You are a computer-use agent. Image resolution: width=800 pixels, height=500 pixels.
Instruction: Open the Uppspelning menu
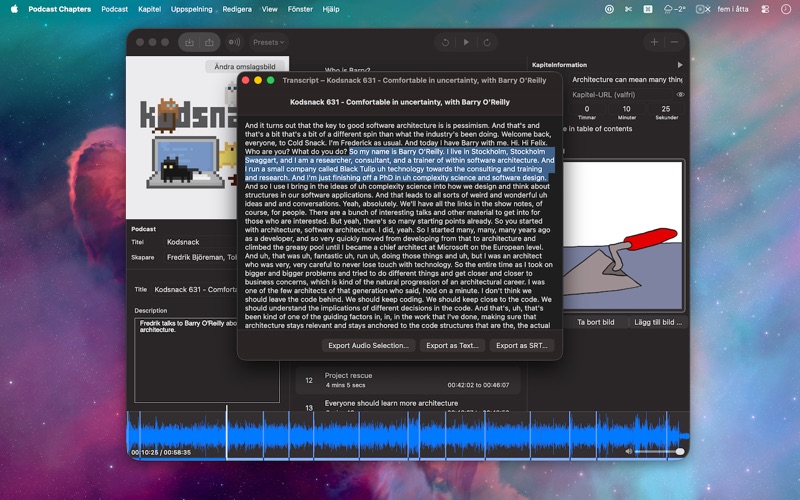pyautogui.click(x=191, y=9)
